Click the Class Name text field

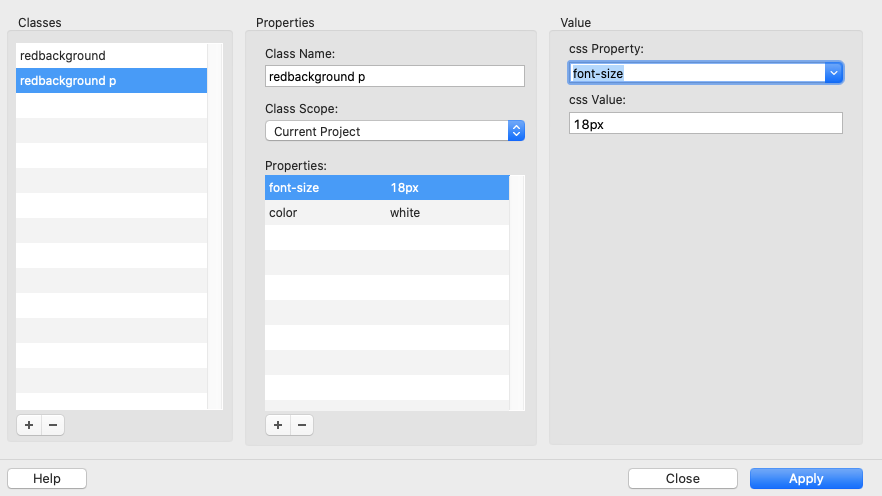click(x=394, y=77)
